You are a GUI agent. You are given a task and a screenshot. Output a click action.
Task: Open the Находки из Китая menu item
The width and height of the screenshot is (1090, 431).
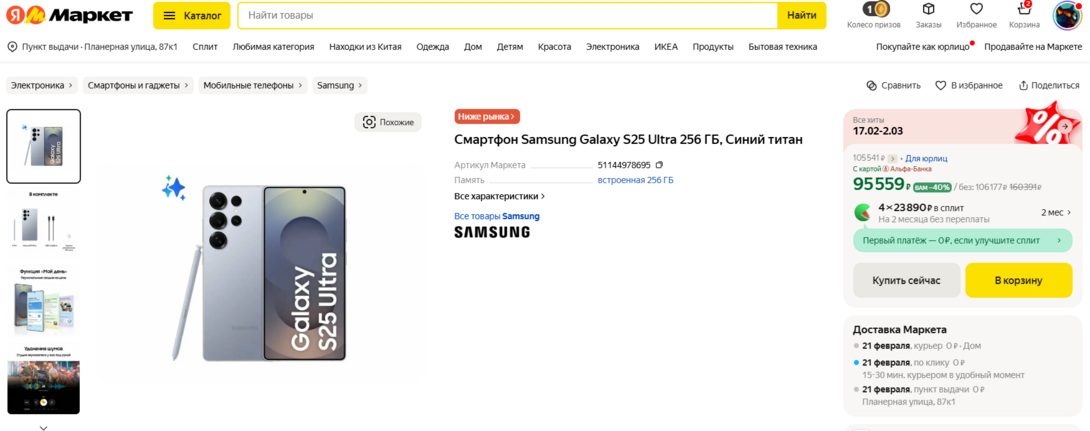(365, 47)
